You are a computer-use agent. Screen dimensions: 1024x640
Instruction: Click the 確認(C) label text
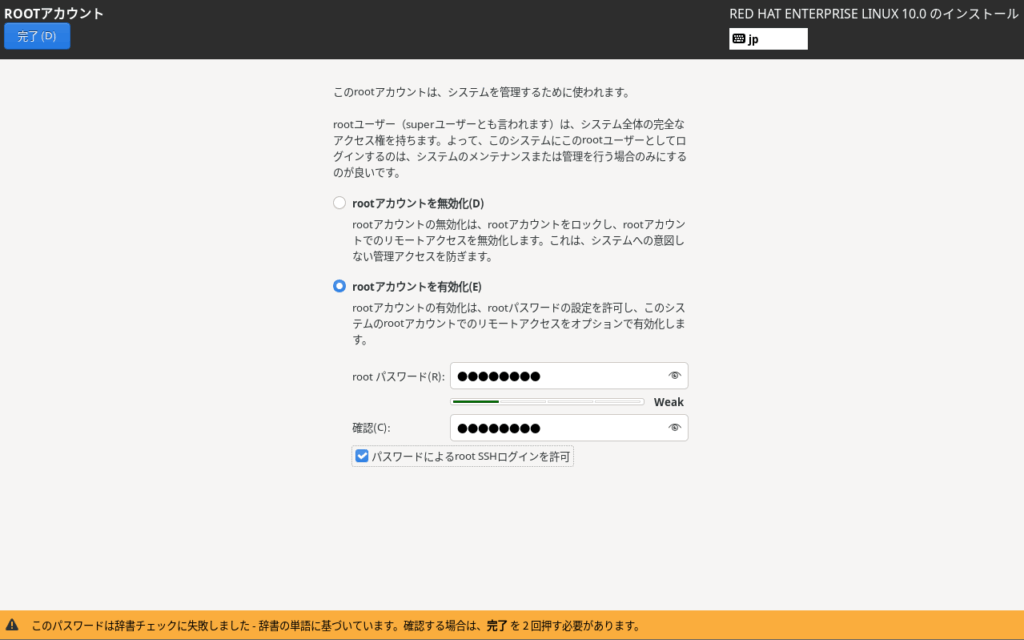tap(371, 428)
